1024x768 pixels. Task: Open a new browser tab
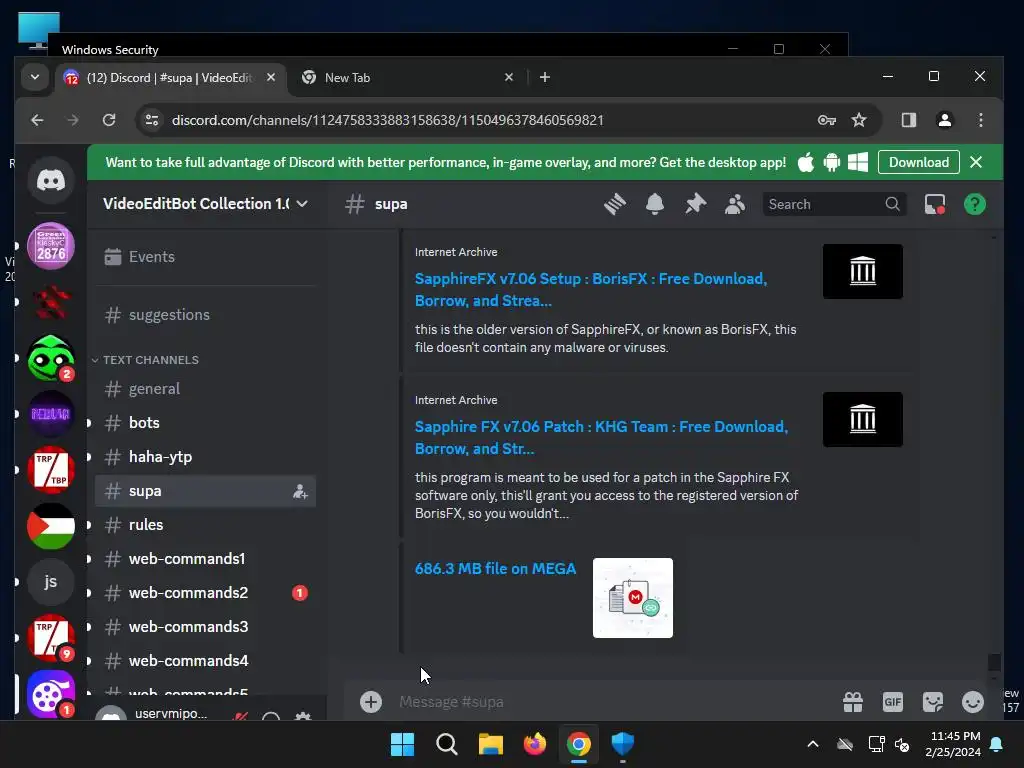point(545,78)
